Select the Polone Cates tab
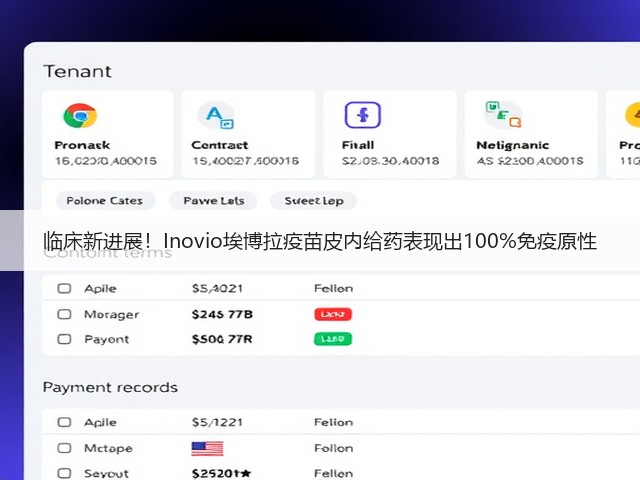The image size is (640, 480). tap(105, 201)
